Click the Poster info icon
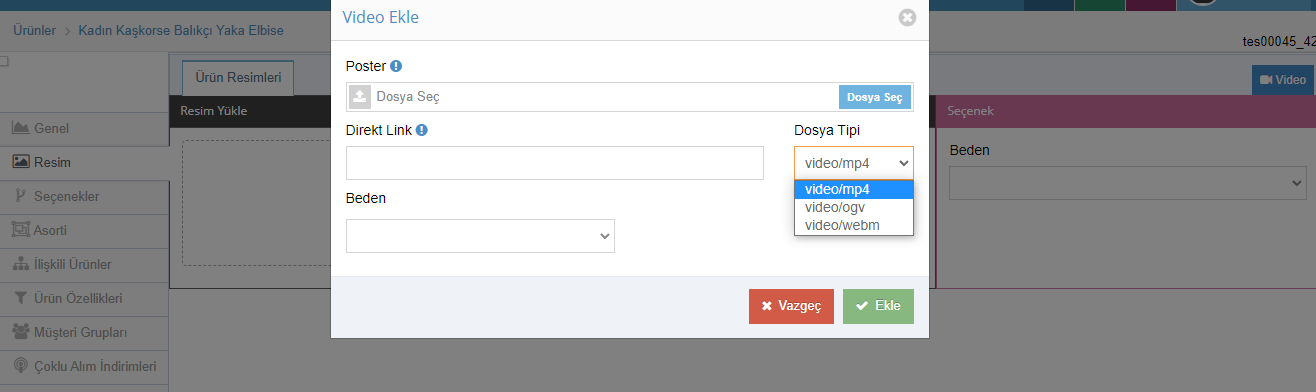 pyautogui.click(x=396, y=66)
